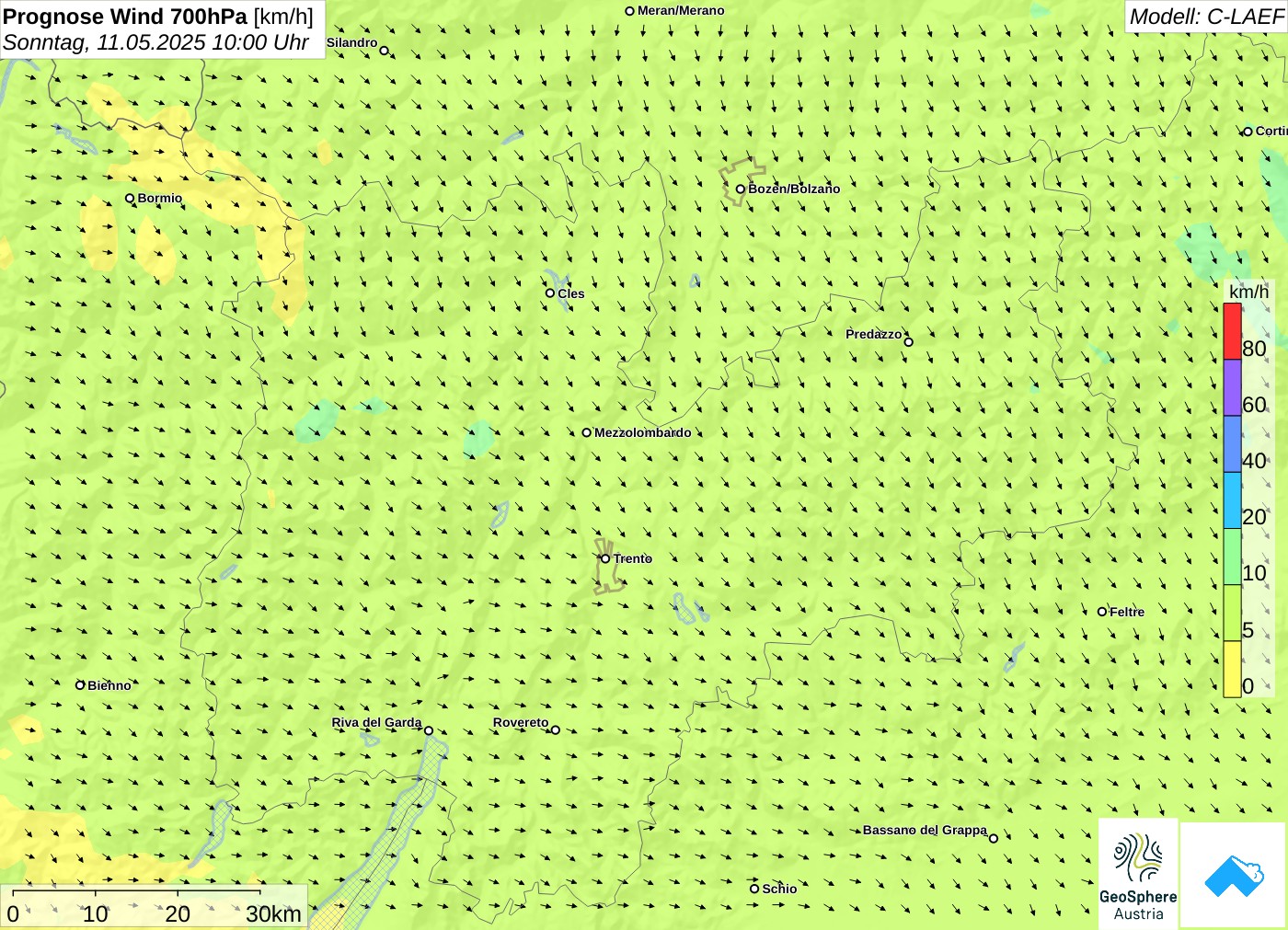Click the 'Riva del Garda' map label
Screen dimensions: 1288x930
(376, 722)
